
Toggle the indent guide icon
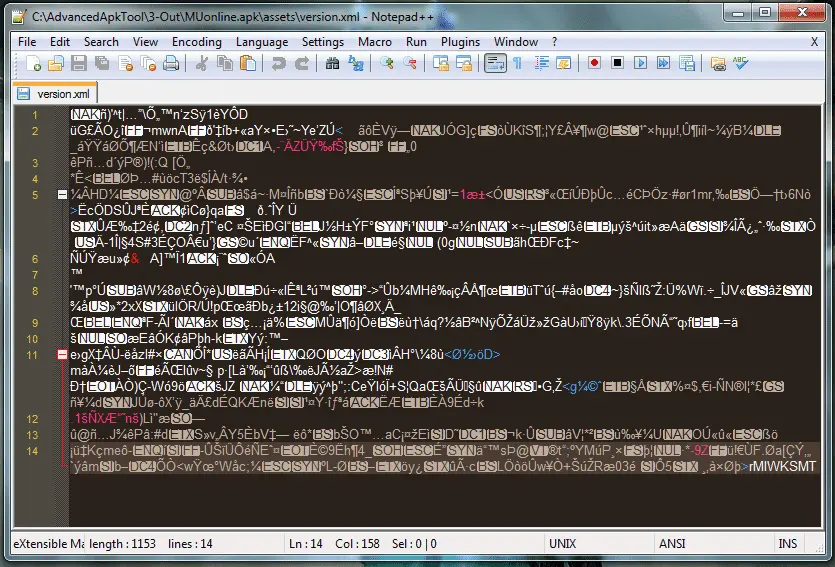point(542,64)
